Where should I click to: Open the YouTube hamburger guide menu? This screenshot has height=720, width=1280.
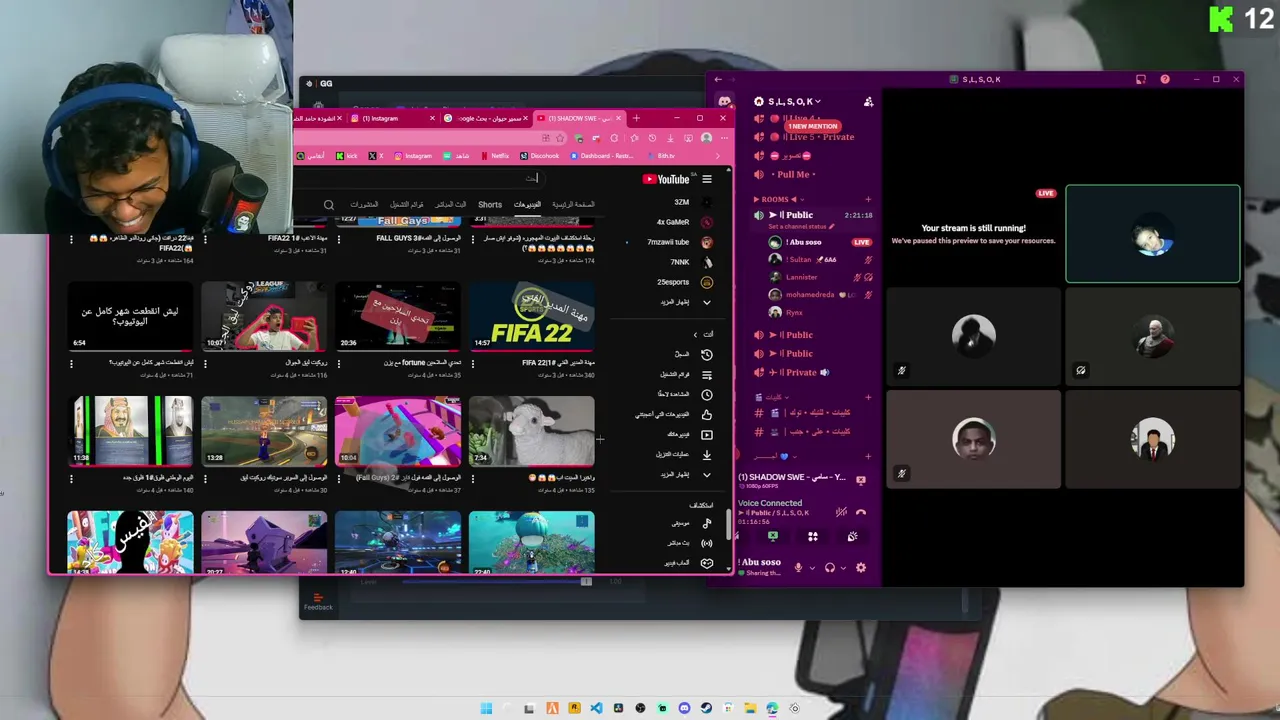pyautogui.click(x=707, y=179)
